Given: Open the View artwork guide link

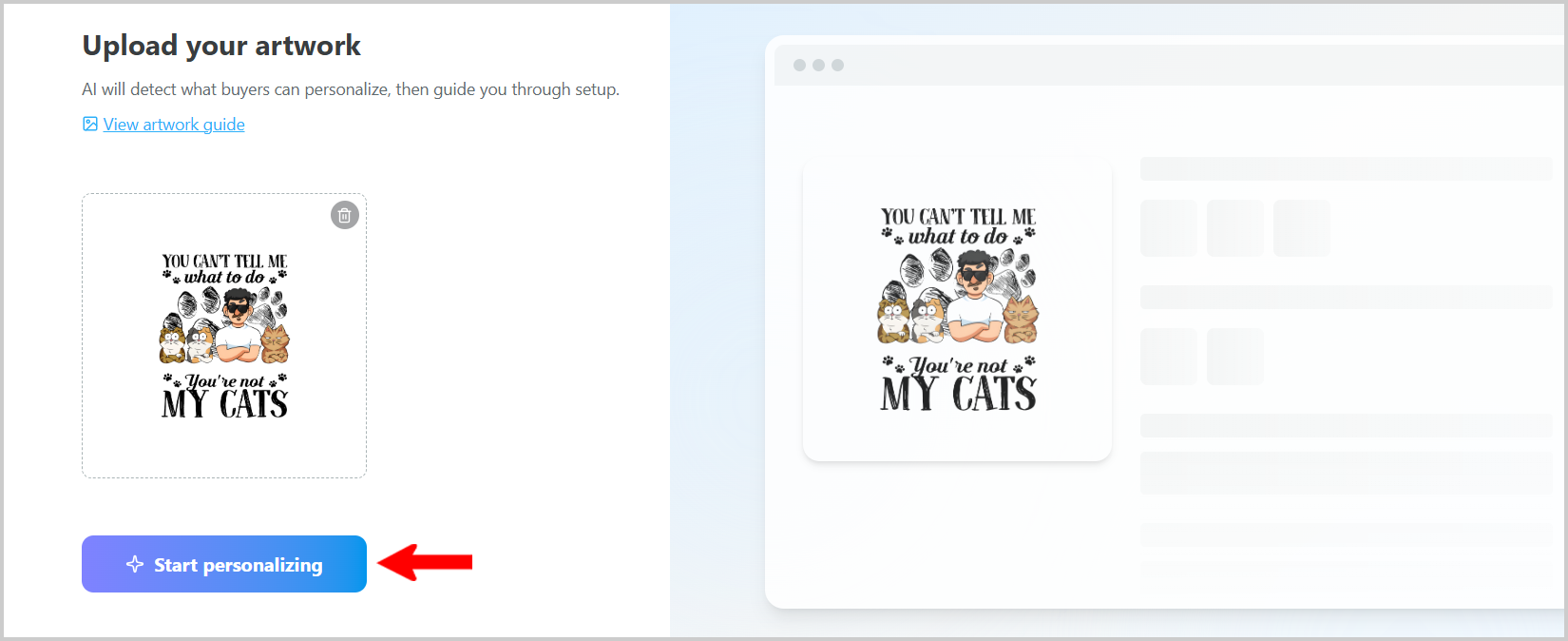Looking at the screenshot, I should [174, 125].
